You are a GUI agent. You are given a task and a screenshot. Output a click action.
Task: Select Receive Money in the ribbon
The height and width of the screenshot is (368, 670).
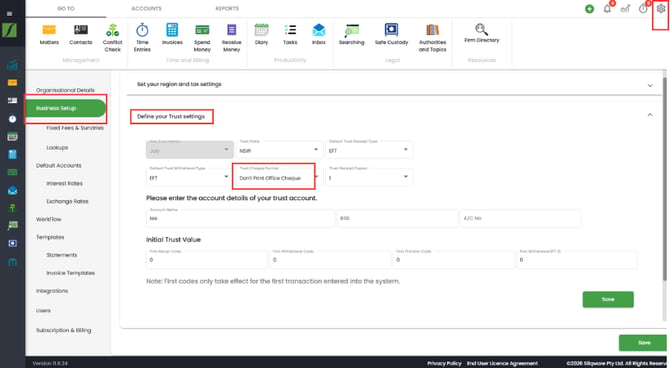coord(232,38)
